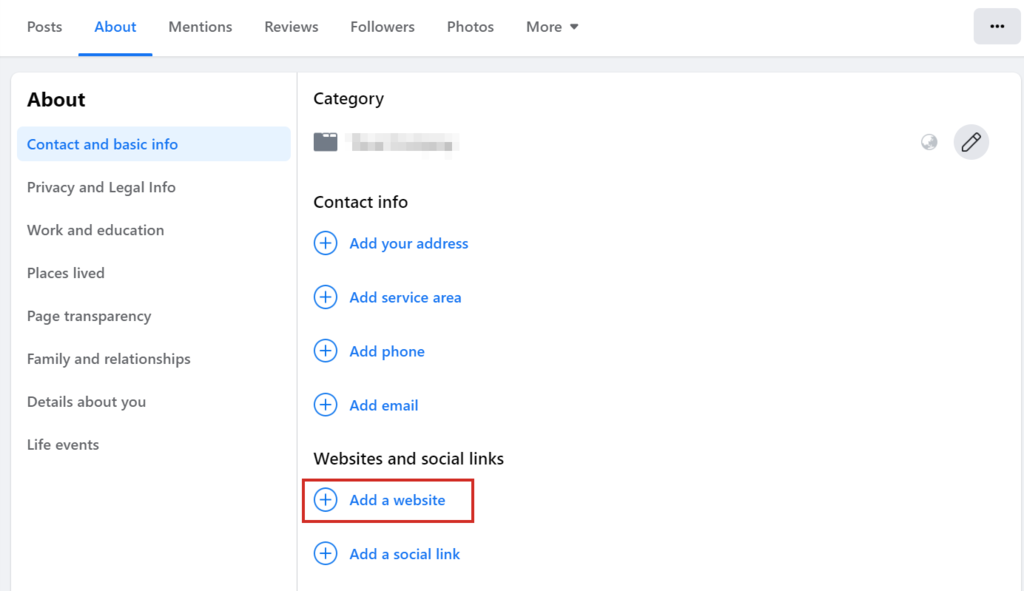Viewport: 1024px width, 591px height.
Task: Click the Add your address link
Action: (408, 243)
